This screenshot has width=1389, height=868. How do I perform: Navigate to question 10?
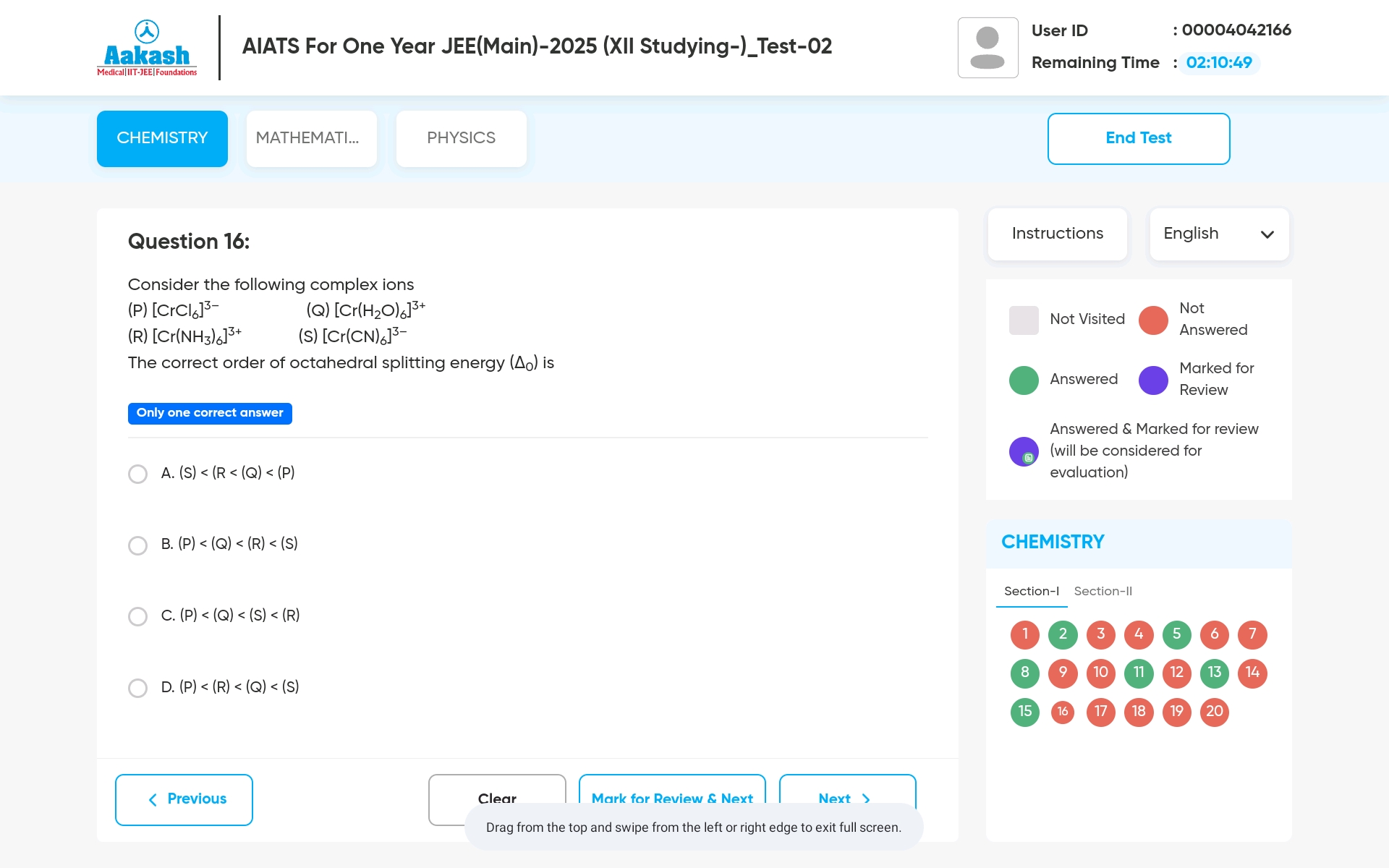point(1101,673)
